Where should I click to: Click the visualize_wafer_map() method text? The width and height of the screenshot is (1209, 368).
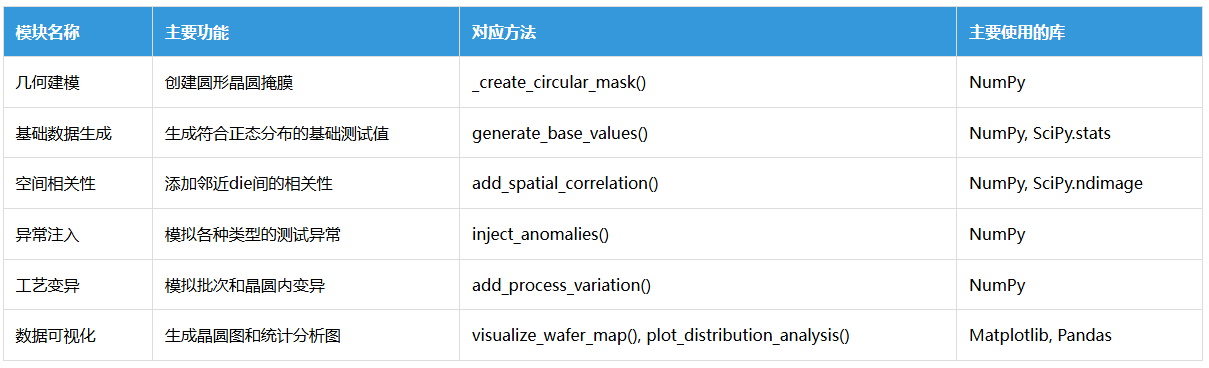coord(555,336)
